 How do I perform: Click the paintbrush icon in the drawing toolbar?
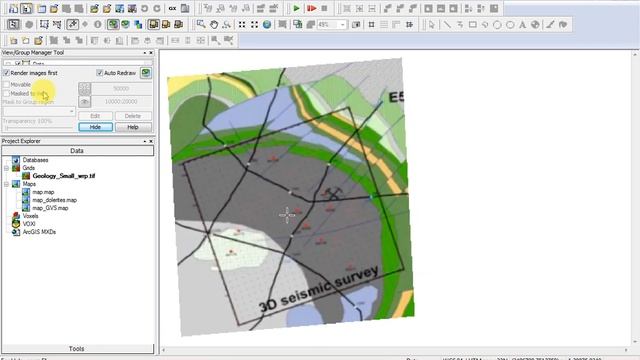(550, 24)
